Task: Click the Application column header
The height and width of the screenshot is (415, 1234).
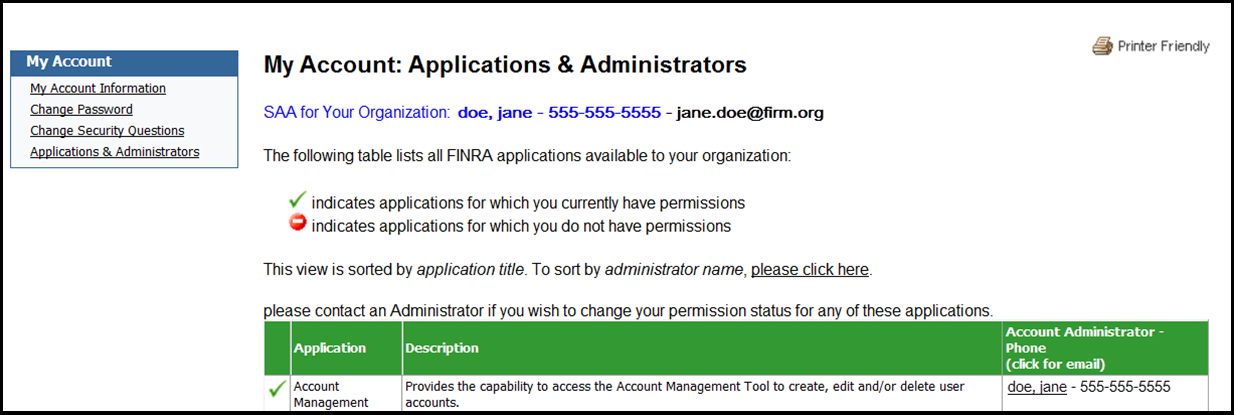Action: [x=330, y=348]
